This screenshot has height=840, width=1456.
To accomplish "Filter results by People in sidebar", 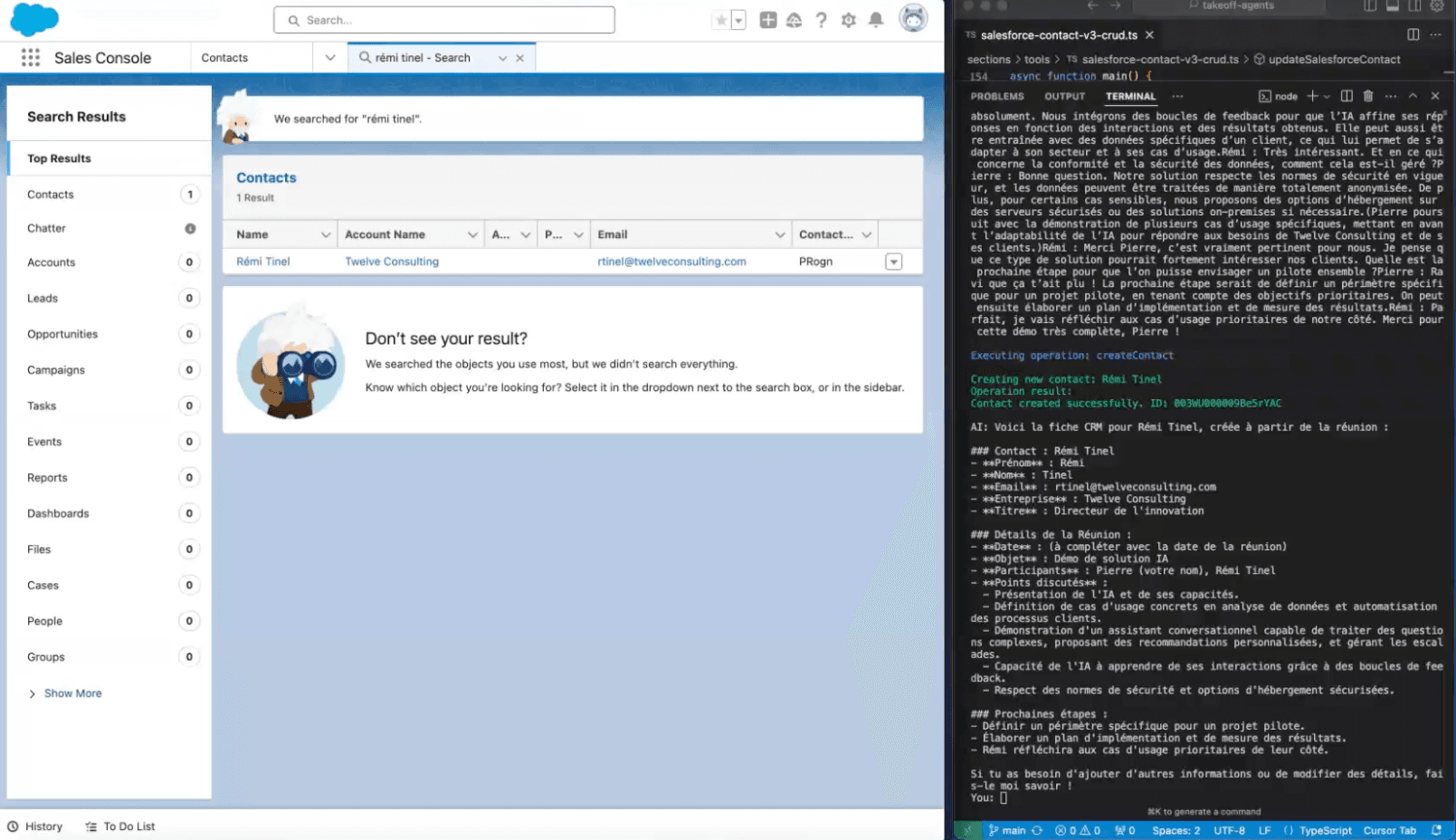I will click(109, 621).
